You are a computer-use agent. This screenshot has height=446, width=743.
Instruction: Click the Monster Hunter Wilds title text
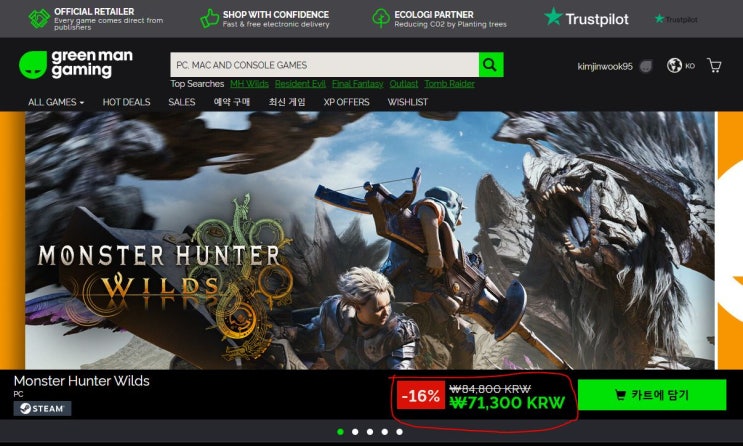point(82,381)
